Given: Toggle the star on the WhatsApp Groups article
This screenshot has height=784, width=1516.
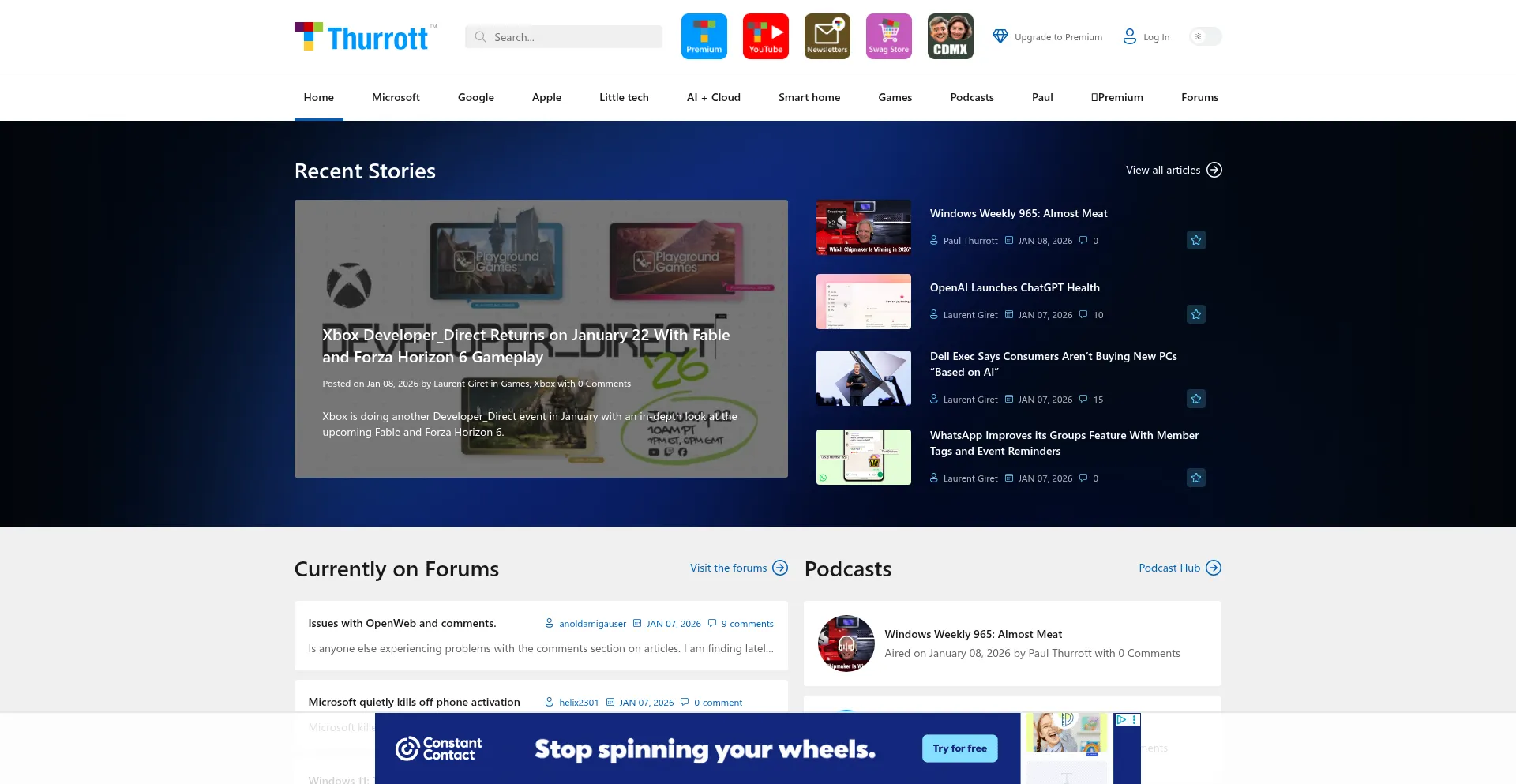Looking at the screenshot, I should 1196,478.
